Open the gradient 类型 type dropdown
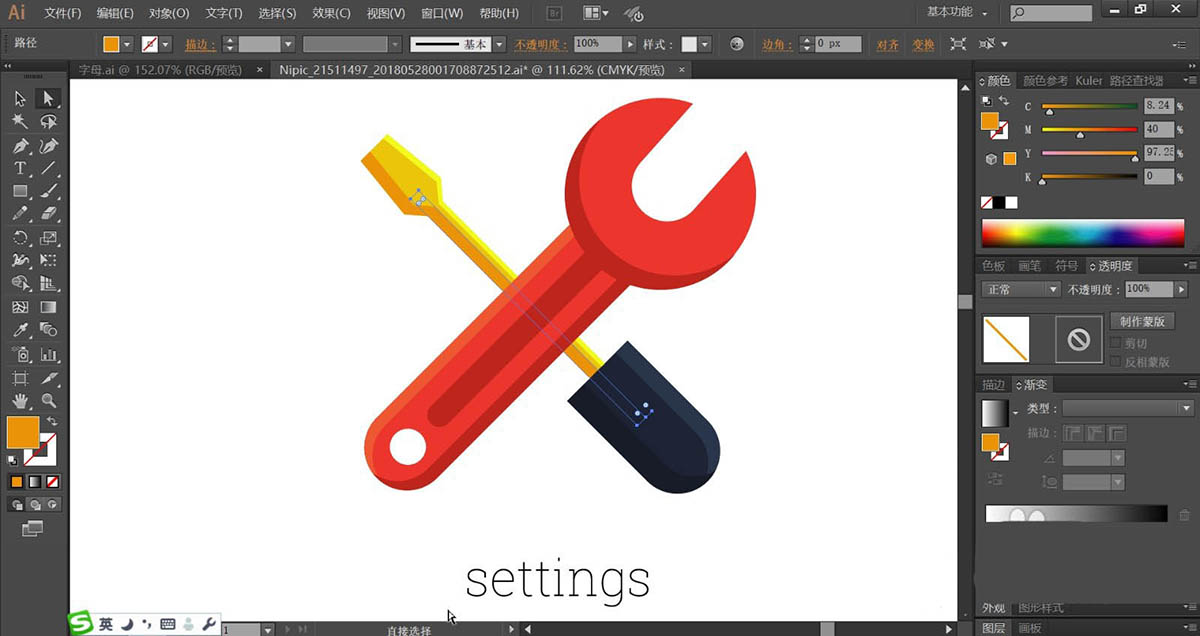 [x=1128, y=408]
